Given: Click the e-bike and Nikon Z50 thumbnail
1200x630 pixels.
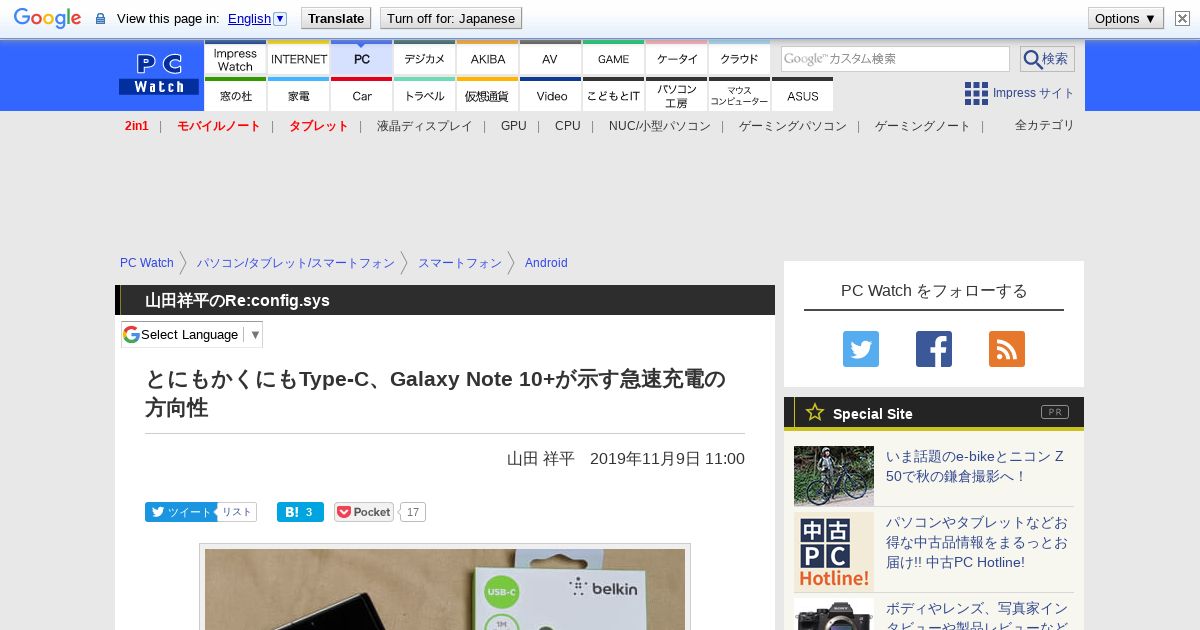Looking at the screenshot, I should 834,476.
